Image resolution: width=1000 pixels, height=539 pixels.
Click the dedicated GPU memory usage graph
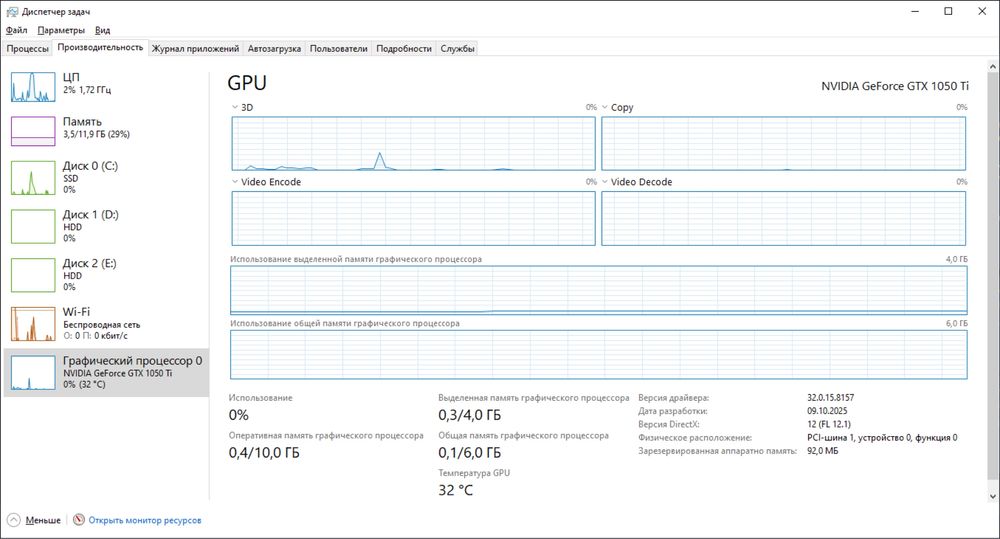(x=598, y=290)
